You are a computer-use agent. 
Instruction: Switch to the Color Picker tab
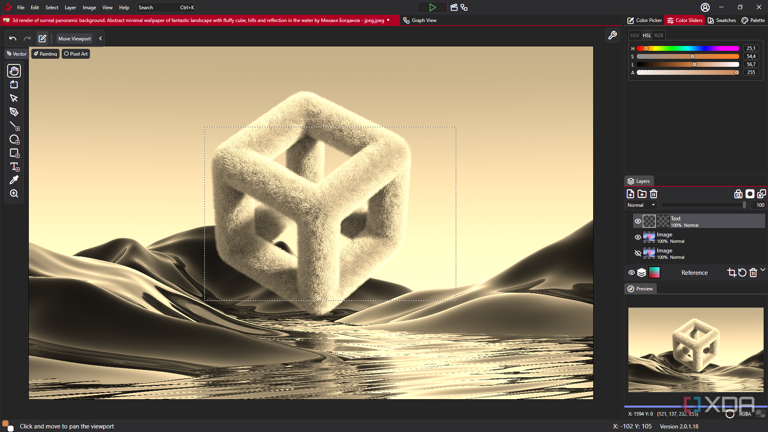click(x=645, y=20)
